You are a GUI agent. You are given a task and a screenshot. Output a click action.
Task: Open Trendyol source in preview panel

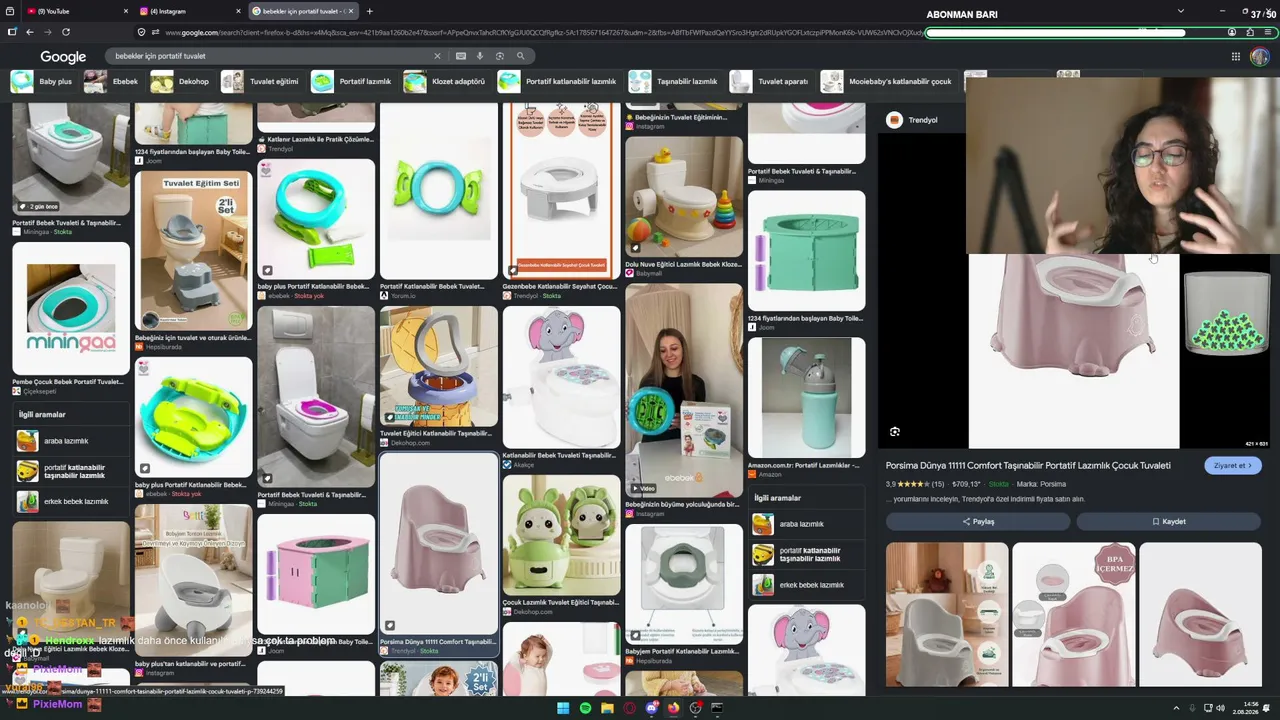[x=912, y=120]
